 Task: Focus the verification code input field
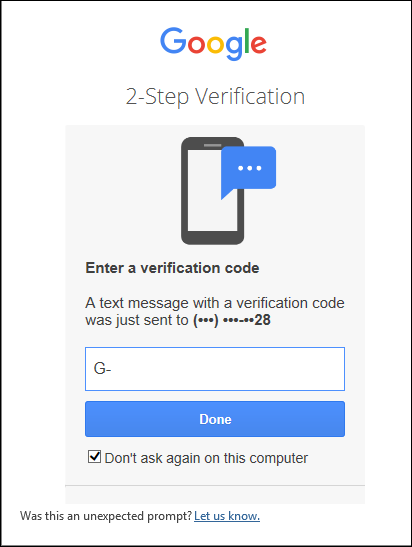tap(215, 369)
